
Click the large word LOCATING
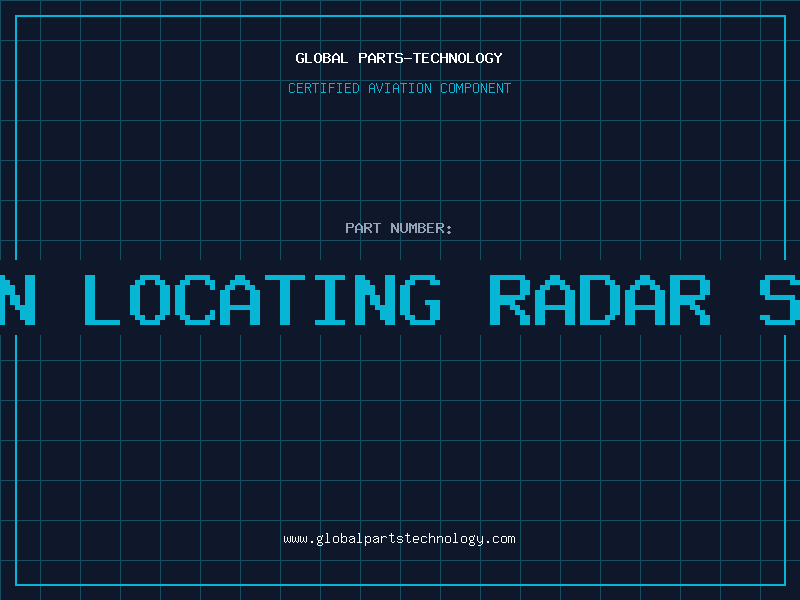tap(262, 299)
